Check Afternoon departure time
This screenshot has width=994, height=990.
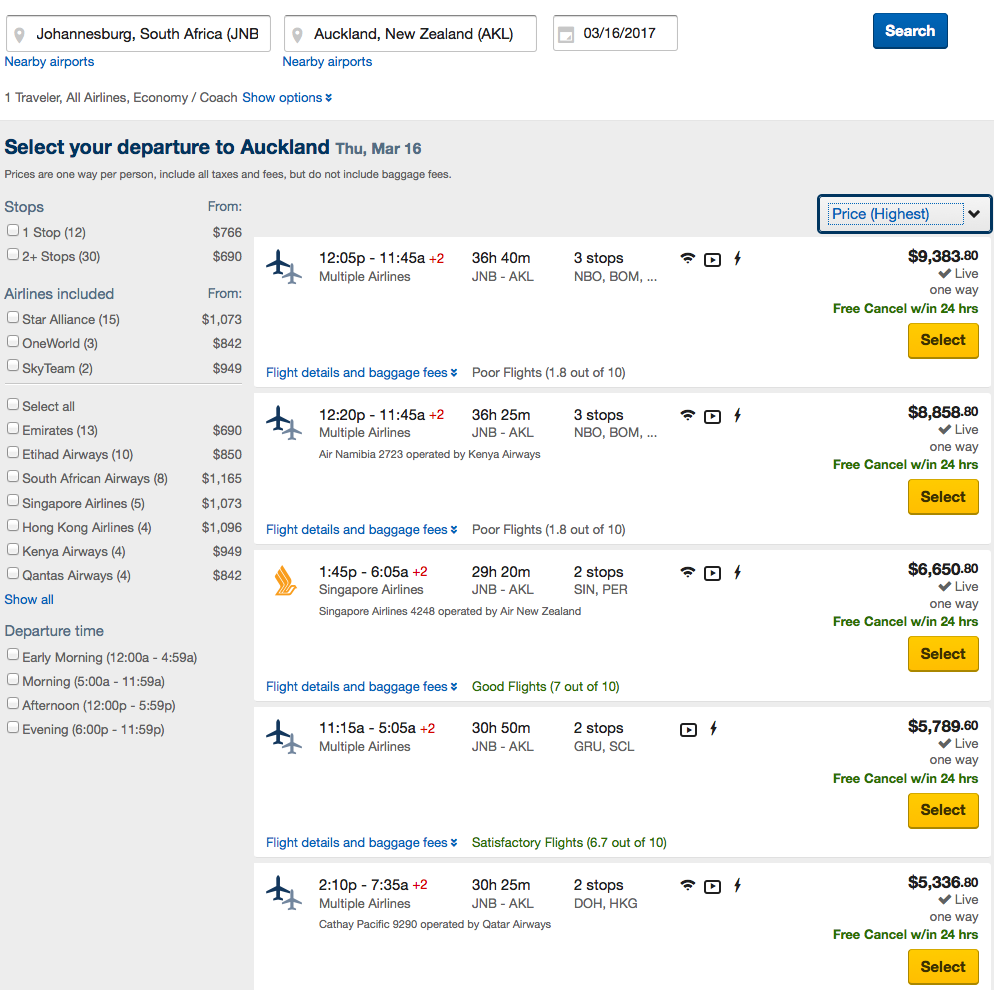[x=13, y=704]
